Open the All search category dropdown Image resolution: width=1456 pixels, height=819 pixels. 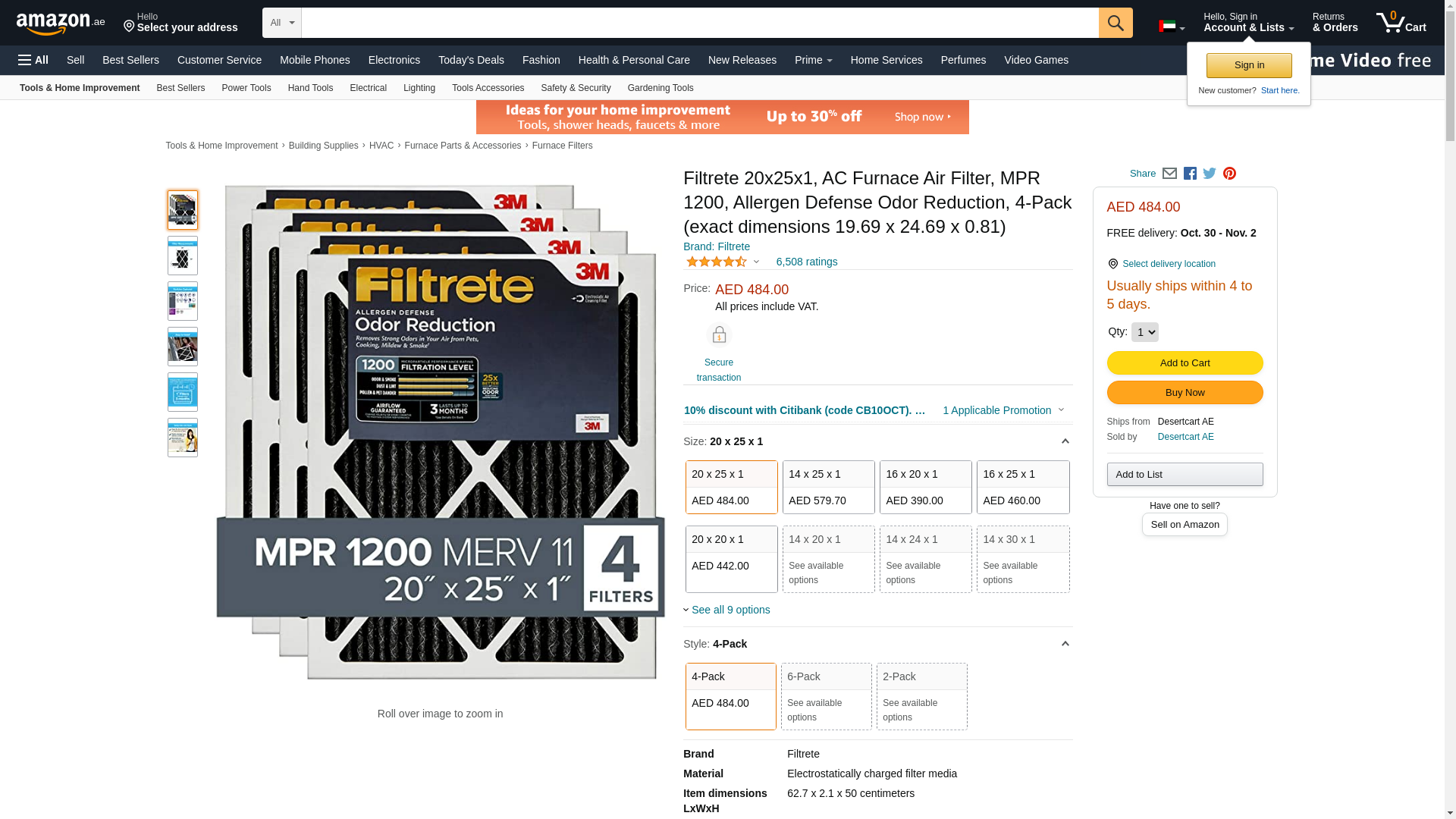[282, 23]
